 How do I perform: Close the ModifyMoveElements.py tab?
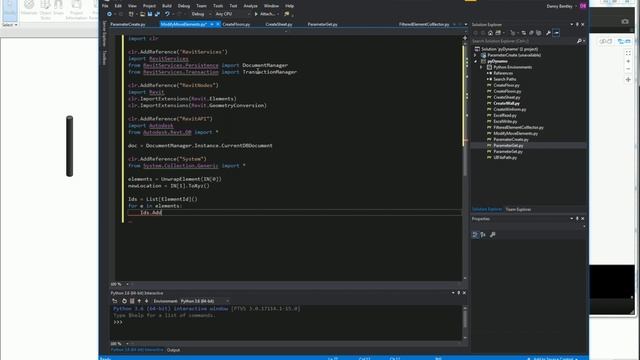coord(218,24)
